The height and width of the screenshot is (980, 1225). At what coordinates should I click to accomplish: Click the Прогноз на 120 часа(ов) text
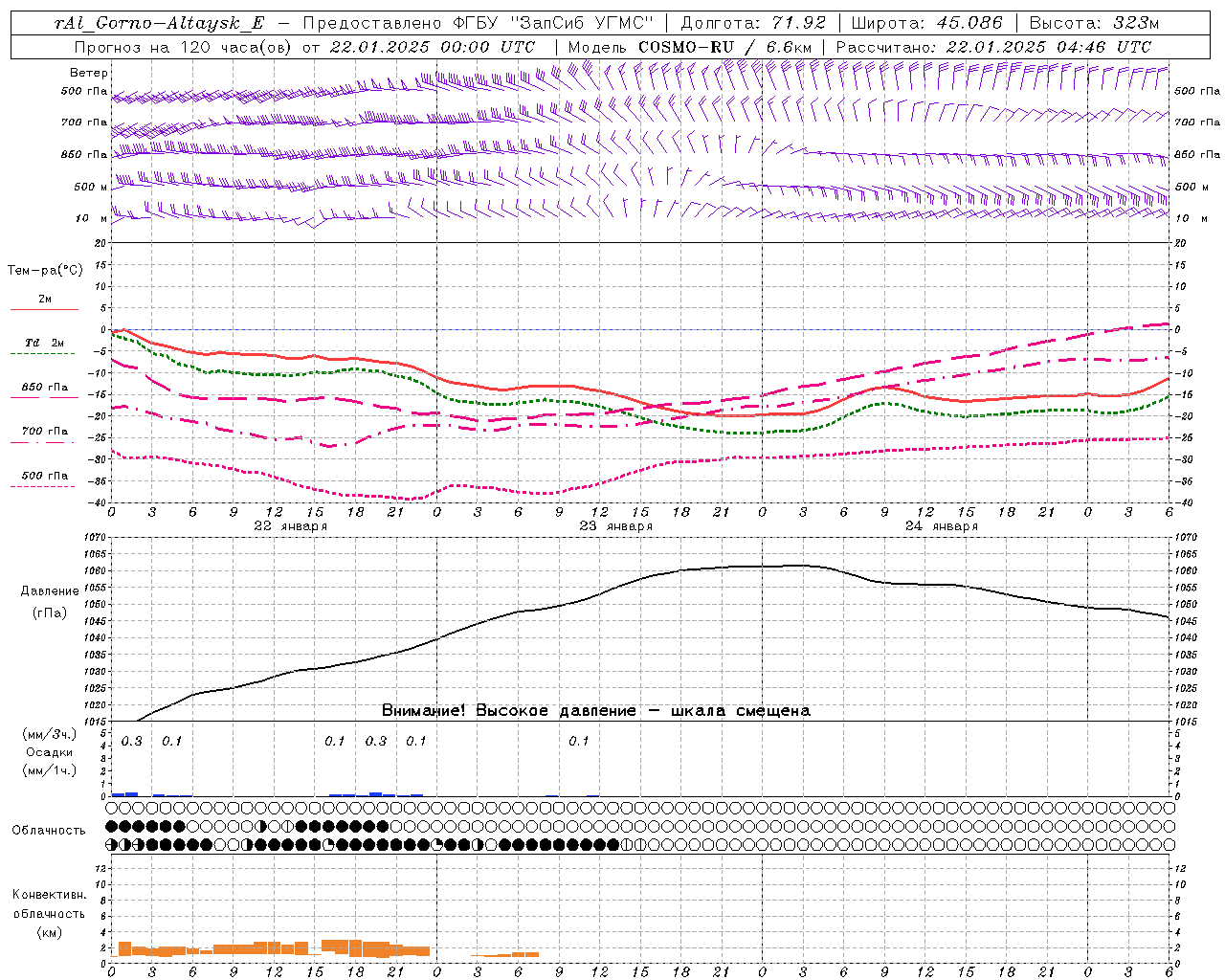[184, 47]
